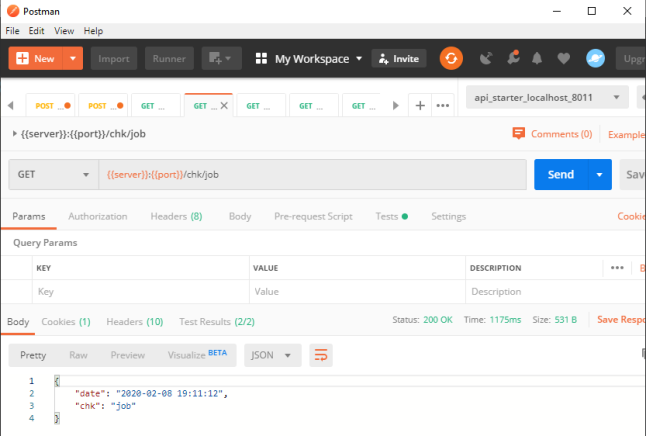Click the heart icon in header
The height and width of the screenshot is (436, 646).
point(564,59)
